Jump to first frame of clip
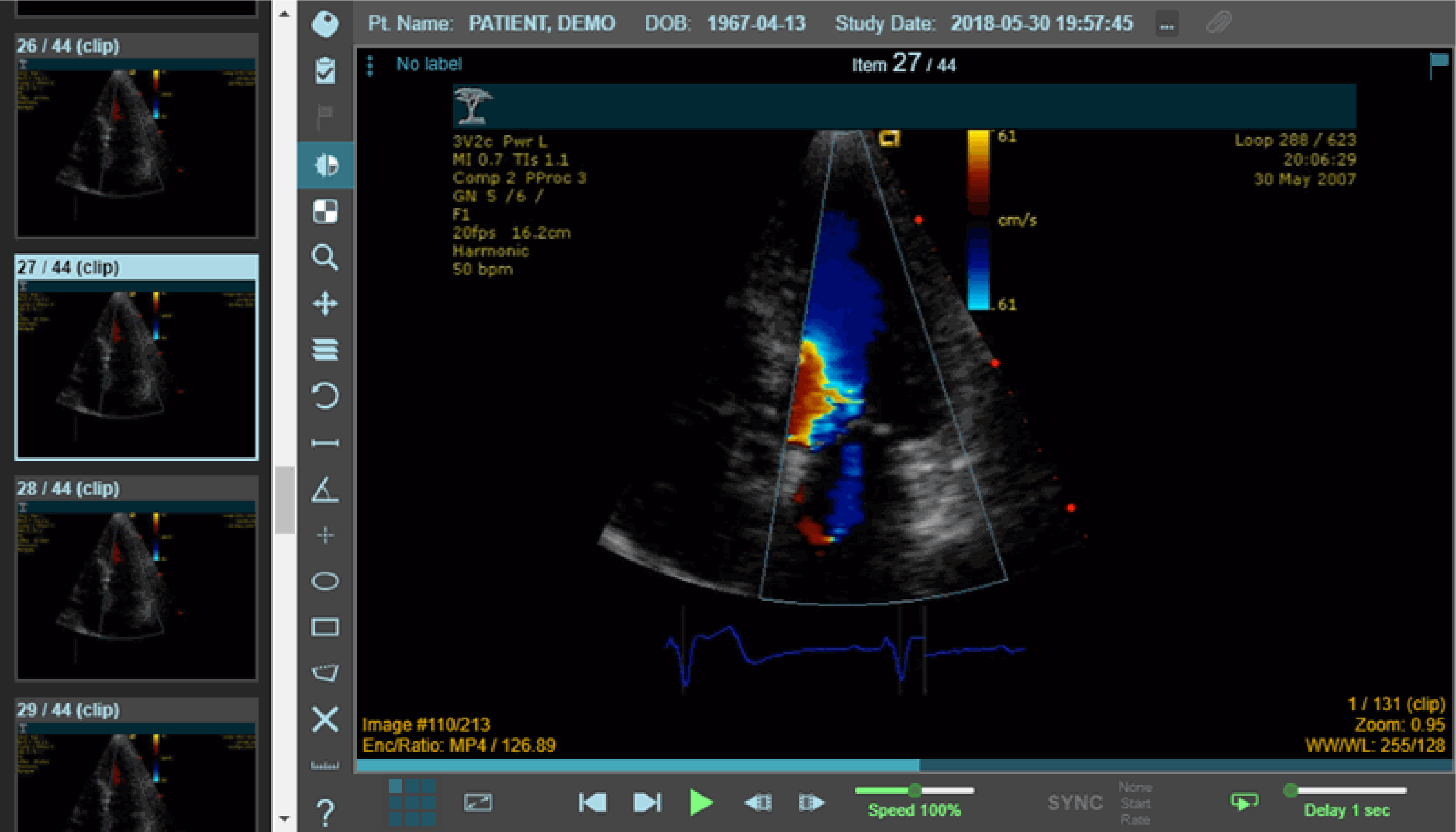The height and width of the screenshot is (832, 1456). click(592, 802)
